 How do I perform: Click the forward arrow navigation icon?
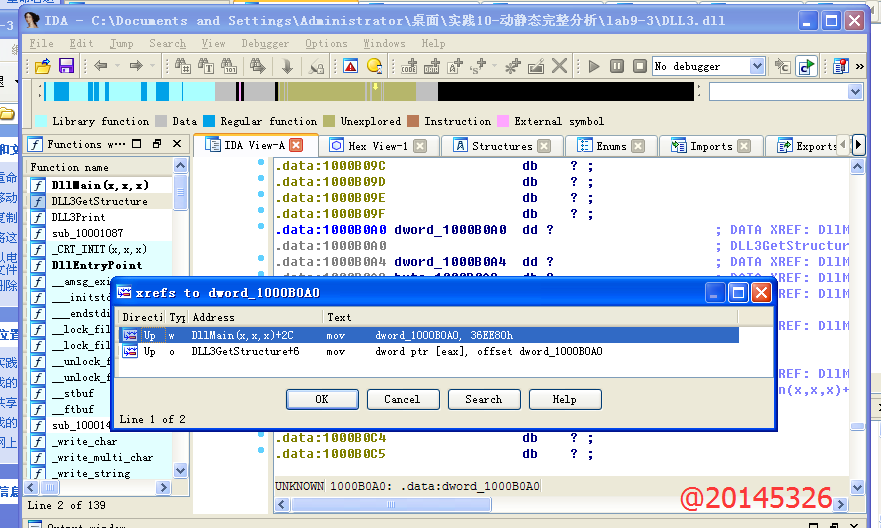tap(136, 66)
